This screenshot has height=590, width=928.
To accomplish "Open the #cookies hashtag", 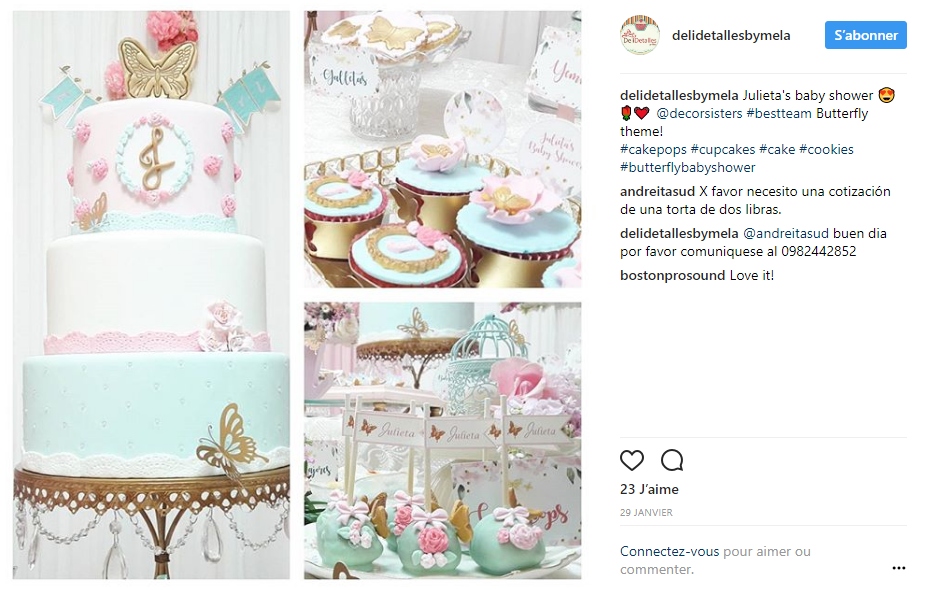I will (826, 150).
